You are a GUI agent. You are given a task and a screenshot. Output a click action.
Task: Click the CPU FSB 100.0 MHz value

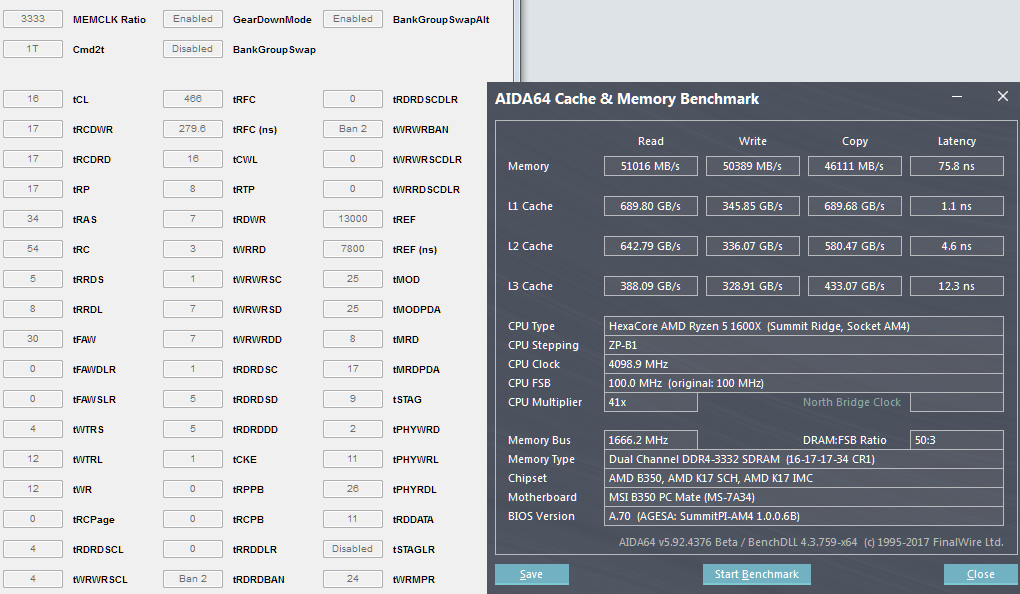click(x=803, y=383)
